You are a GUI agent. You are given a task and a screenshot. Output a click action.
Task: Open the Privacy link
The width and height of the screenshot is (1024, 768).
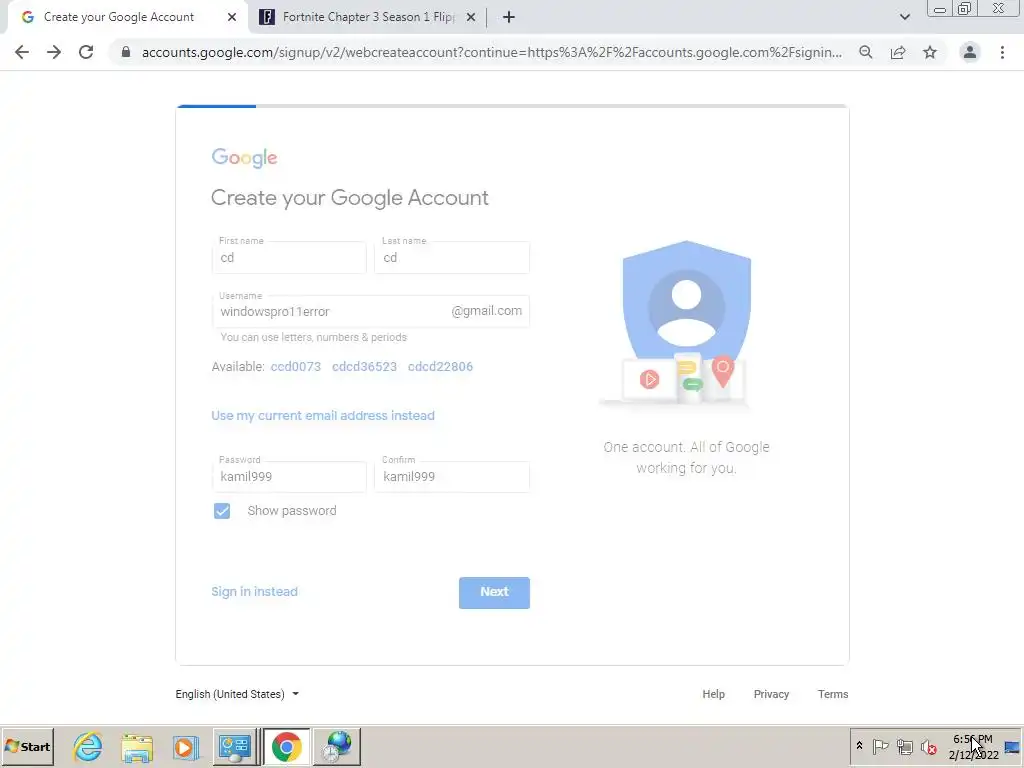(771, 694)
